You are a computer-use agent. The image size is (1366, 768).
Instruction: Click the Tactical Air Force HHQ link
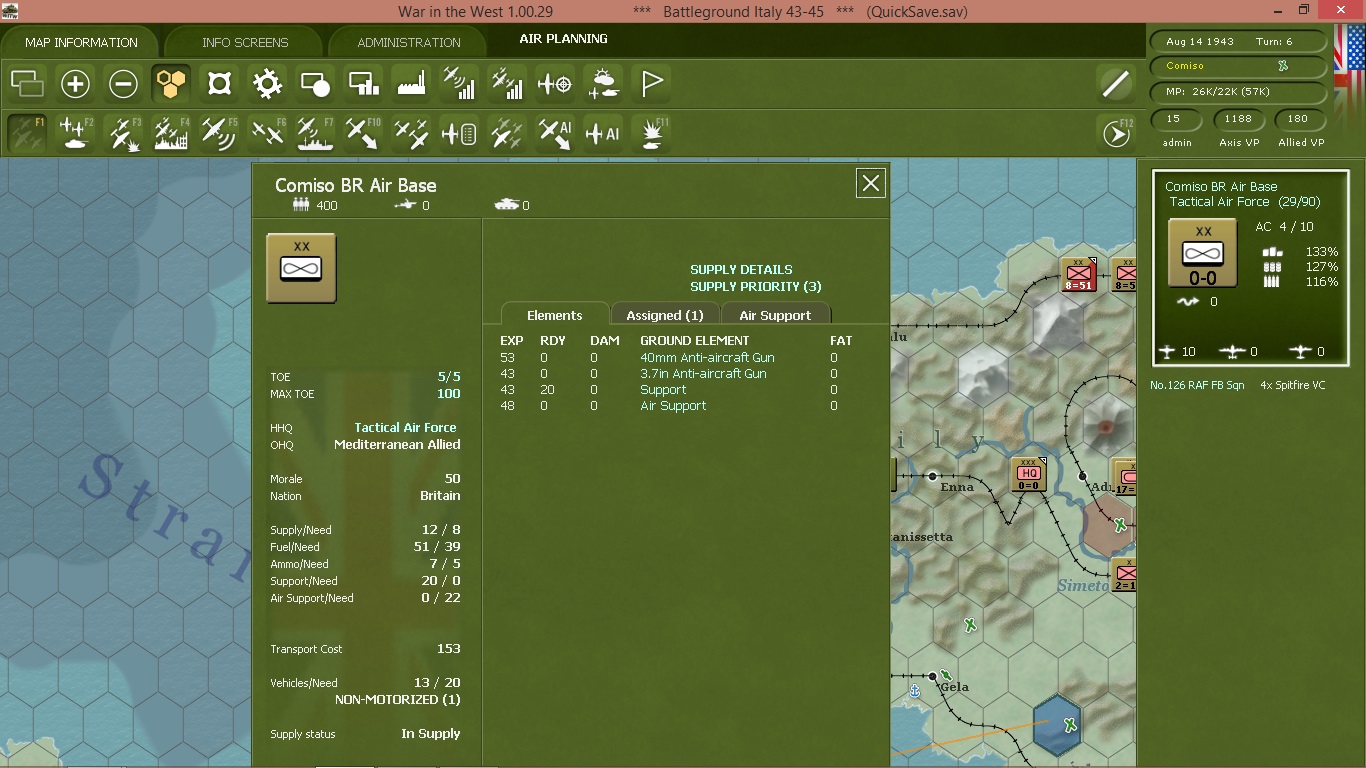[405, 427]
